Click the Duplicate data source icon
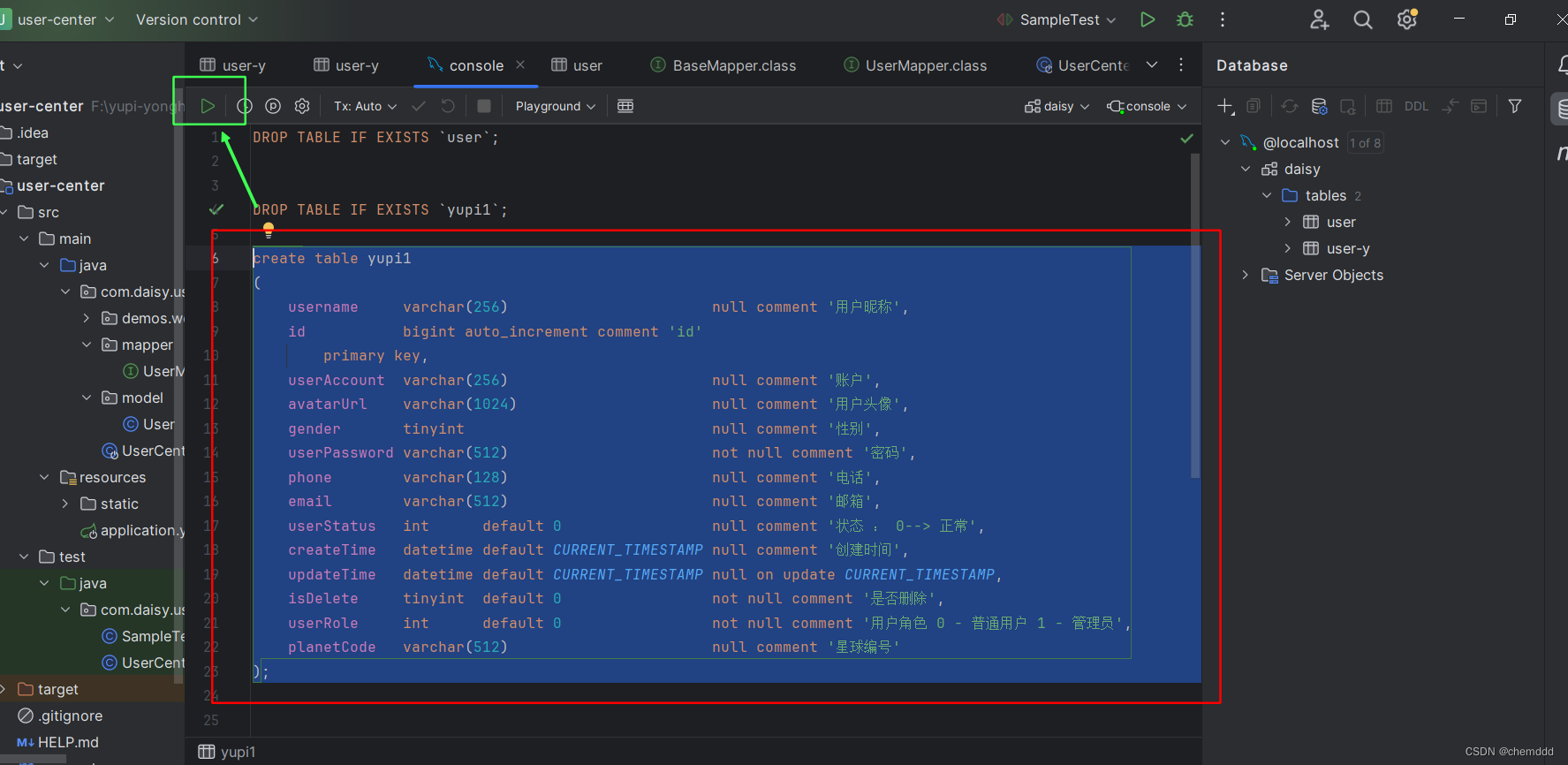1568x765 pixels. coord(1253,106)
